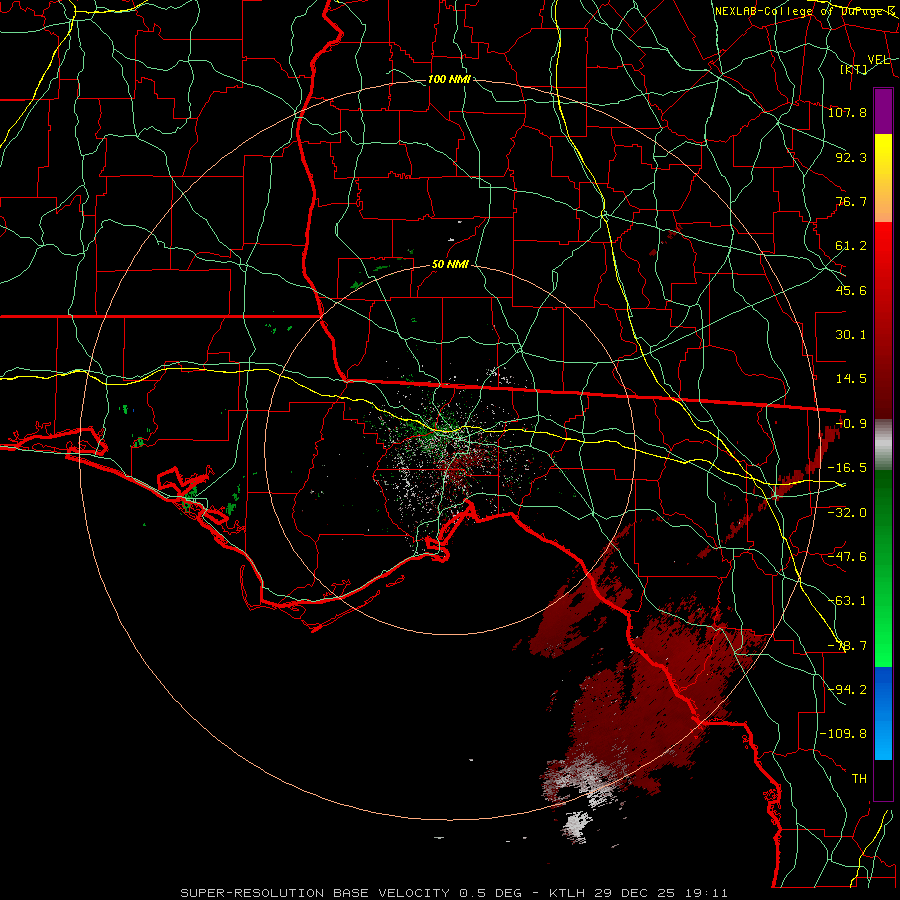
Task: Select the -16.5 scale value
Action: coord(847,468)
